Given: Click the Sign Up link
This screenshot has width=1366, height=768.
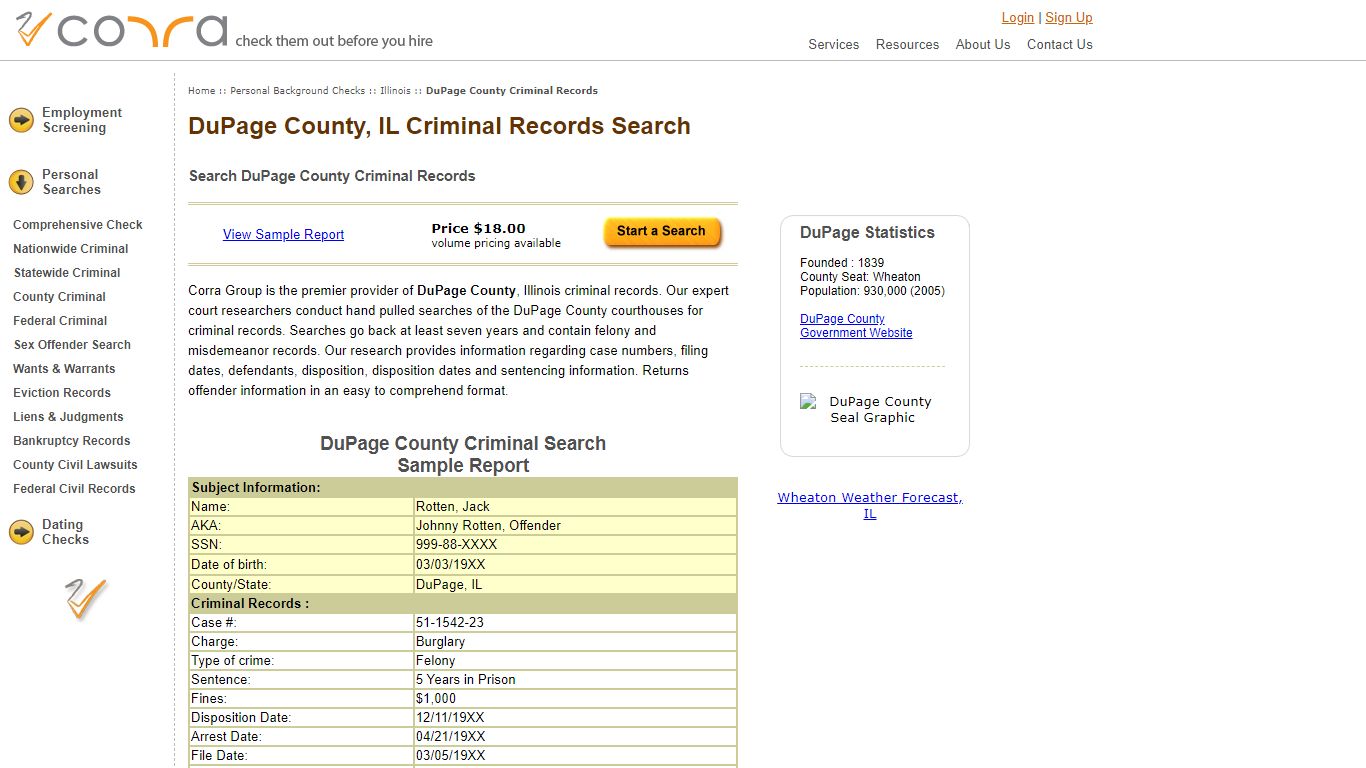Looking at the screenshot, I should coord(1069,17).
